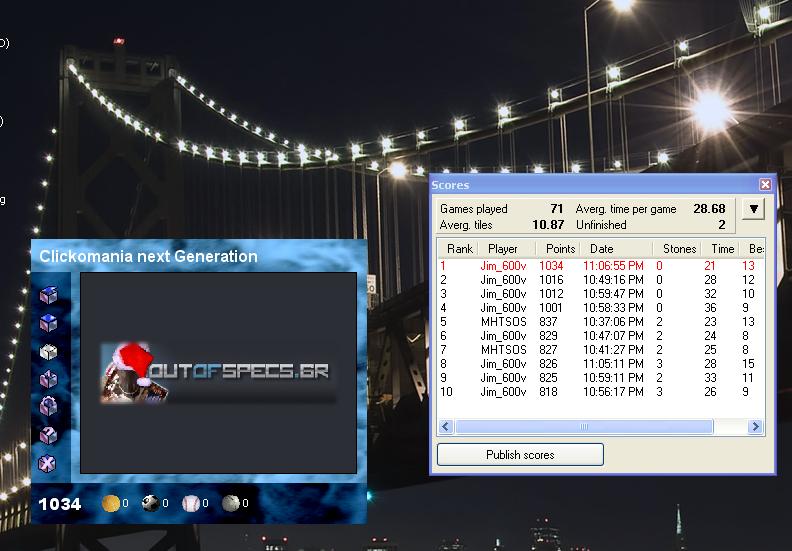Open the dropdown arrow in Scores window
The image size is (792, 551).
point(754,209)
